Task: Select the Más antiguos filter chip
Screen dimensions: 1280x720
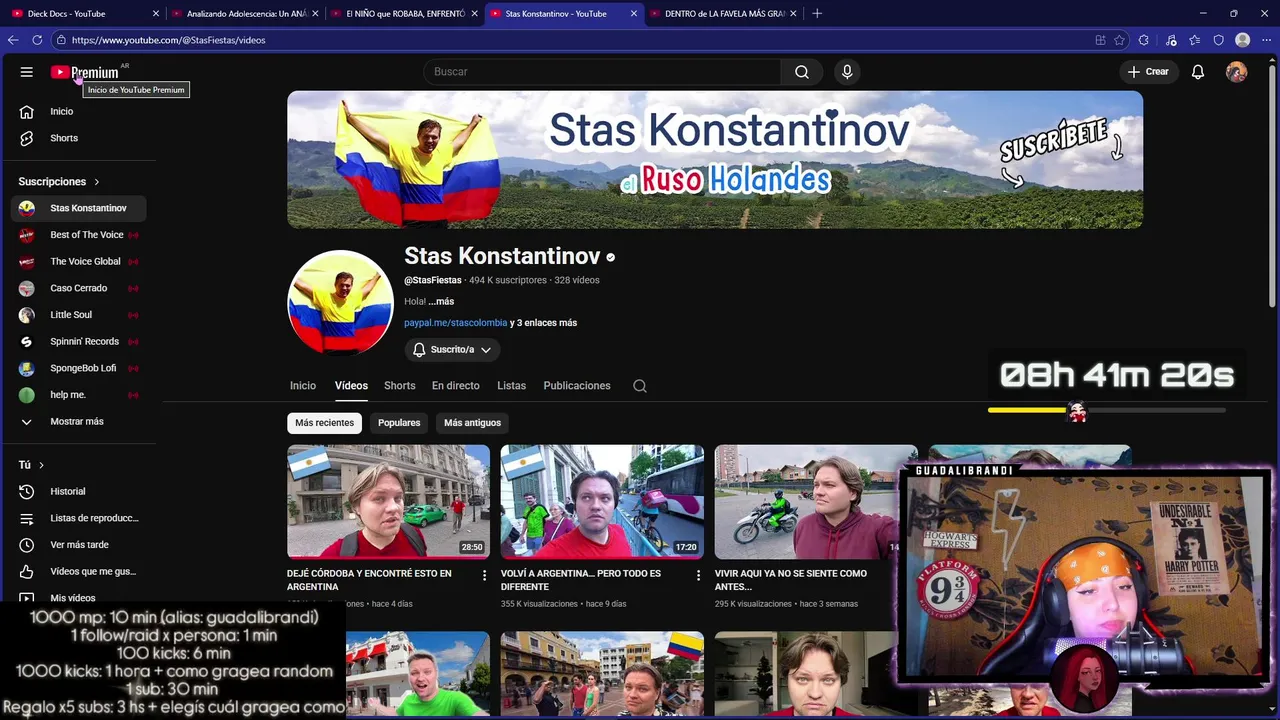Action: pyautogui.click(x=472, y=423)
